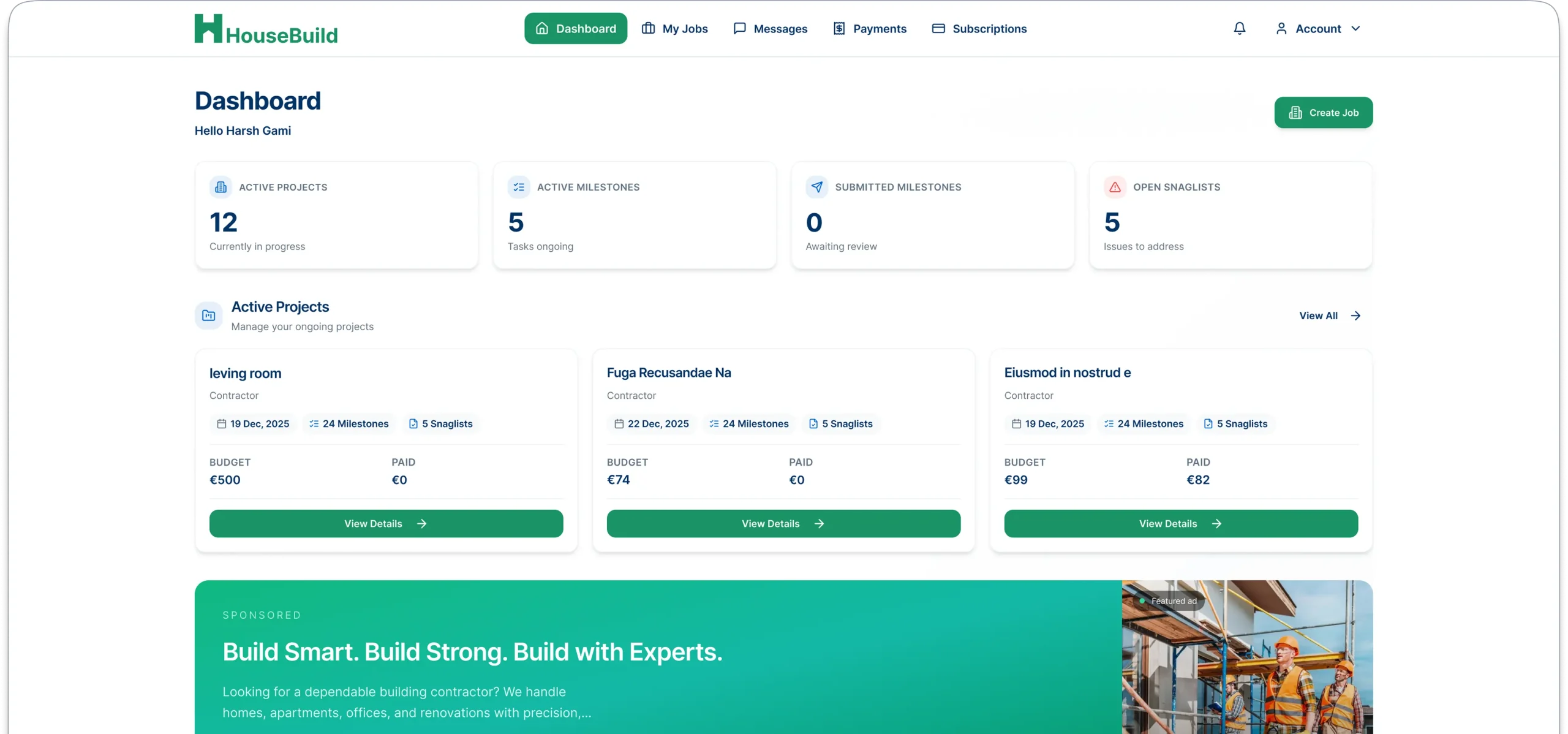Click the Open Snaglists warning icon
The height and width of the screenshot is (734, 1568).
tap(1115, 187)
